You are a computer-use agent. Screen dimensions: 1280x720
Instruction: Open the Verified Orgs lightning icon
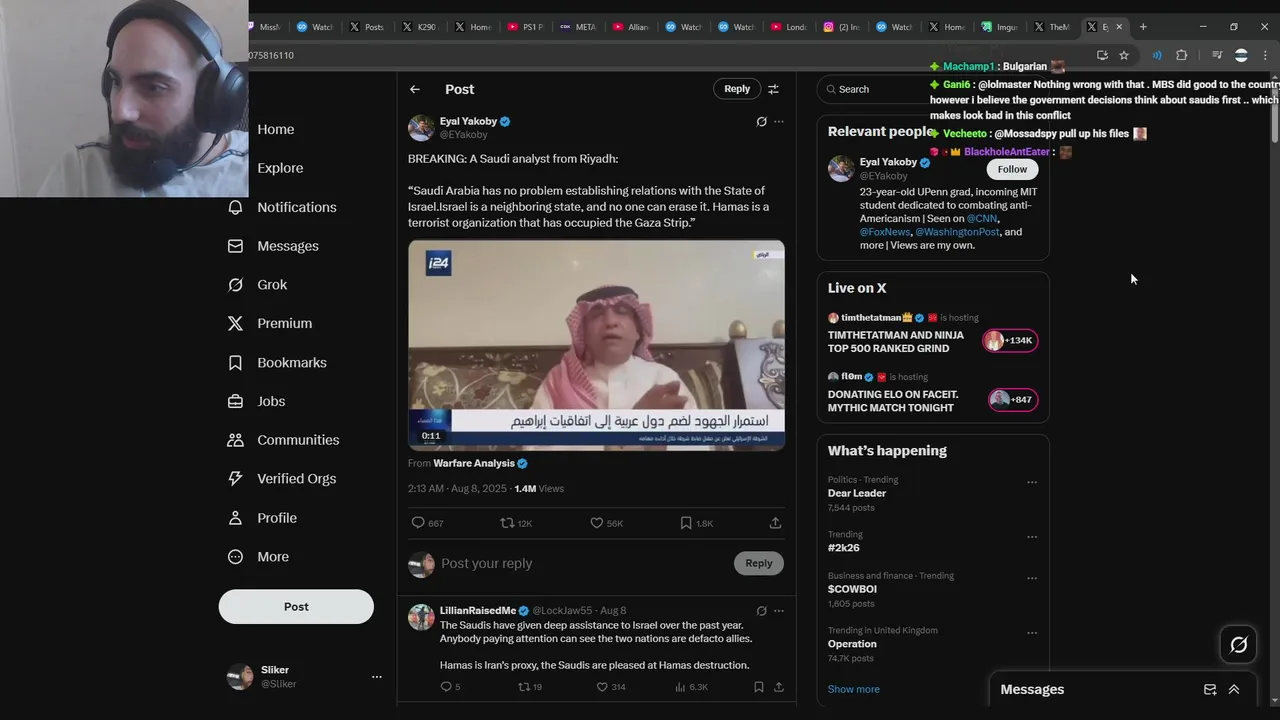pos(235,479)
